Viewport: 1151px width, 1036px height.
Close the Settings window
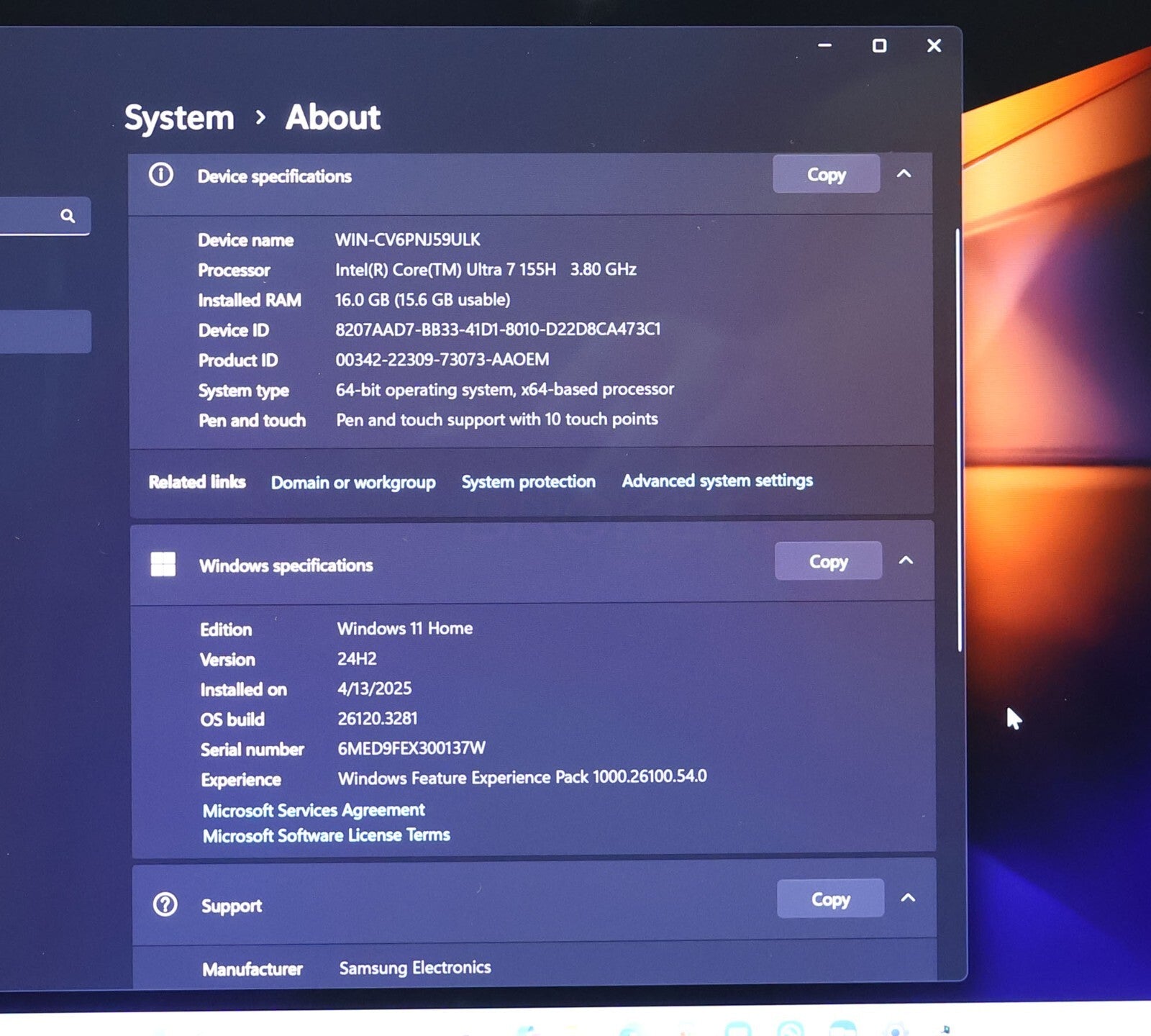click(934, 45)
